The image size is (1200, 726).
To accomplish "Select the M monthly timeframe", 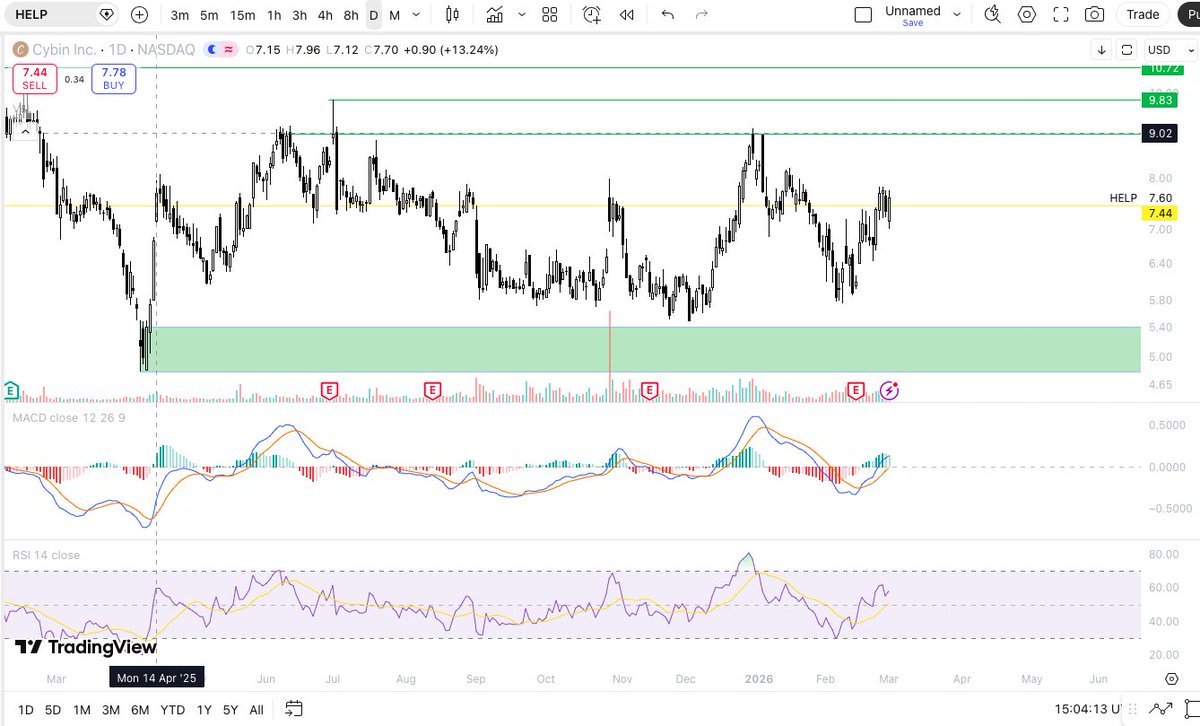I will point(395,15).
